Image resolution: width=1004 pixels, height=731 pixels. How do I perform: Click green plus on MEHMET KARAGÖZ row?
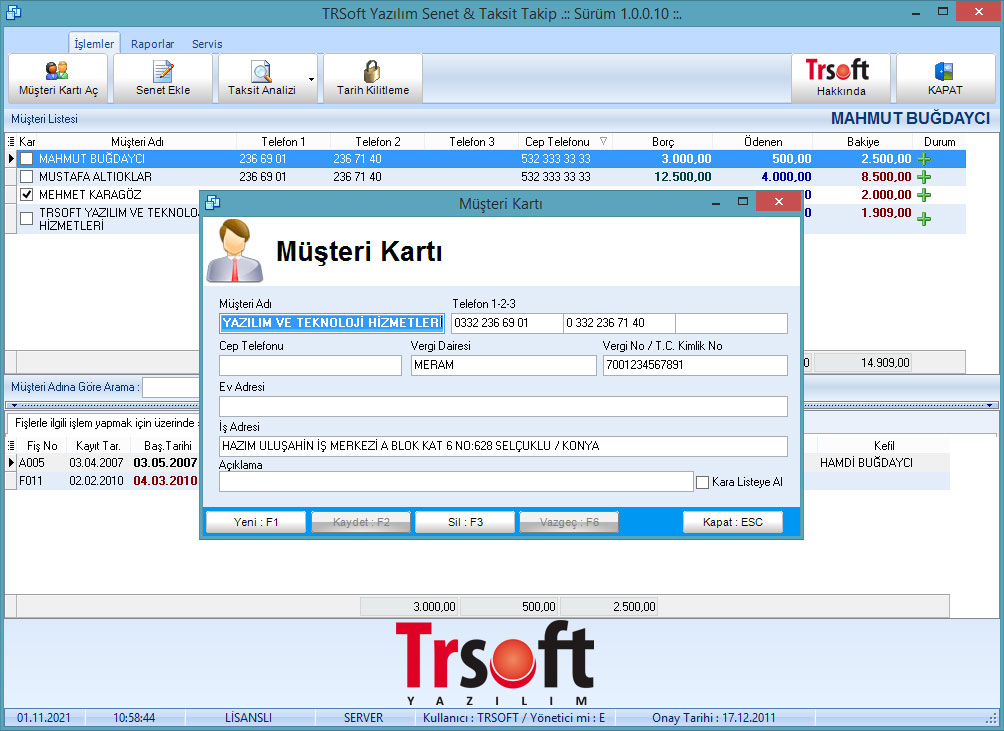pyautogui.click(x=923, y=195)
